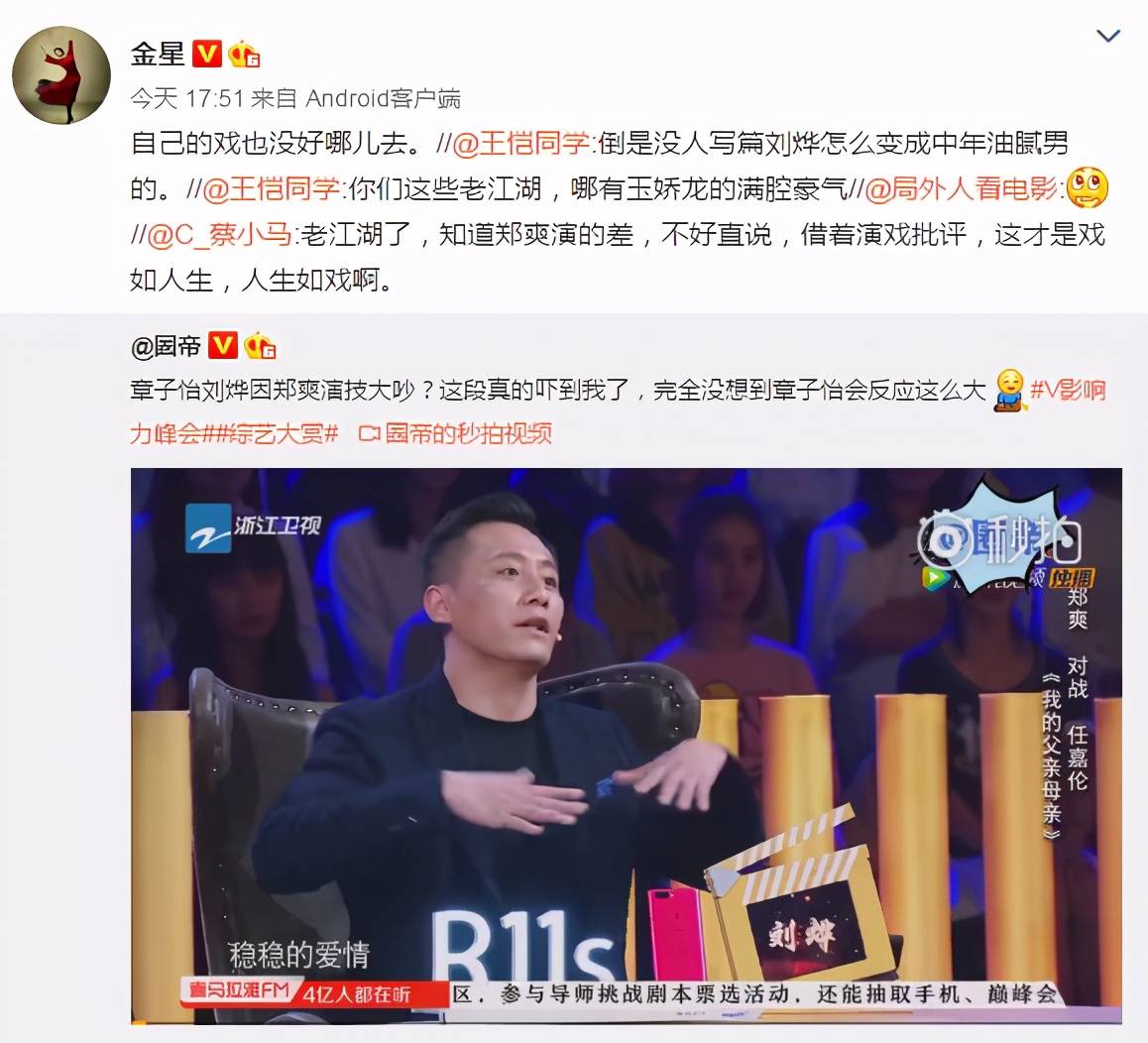Click the crown membership icon next to 金星
This screenshot has height=1043, width=1148.
[x=244, y=55]
